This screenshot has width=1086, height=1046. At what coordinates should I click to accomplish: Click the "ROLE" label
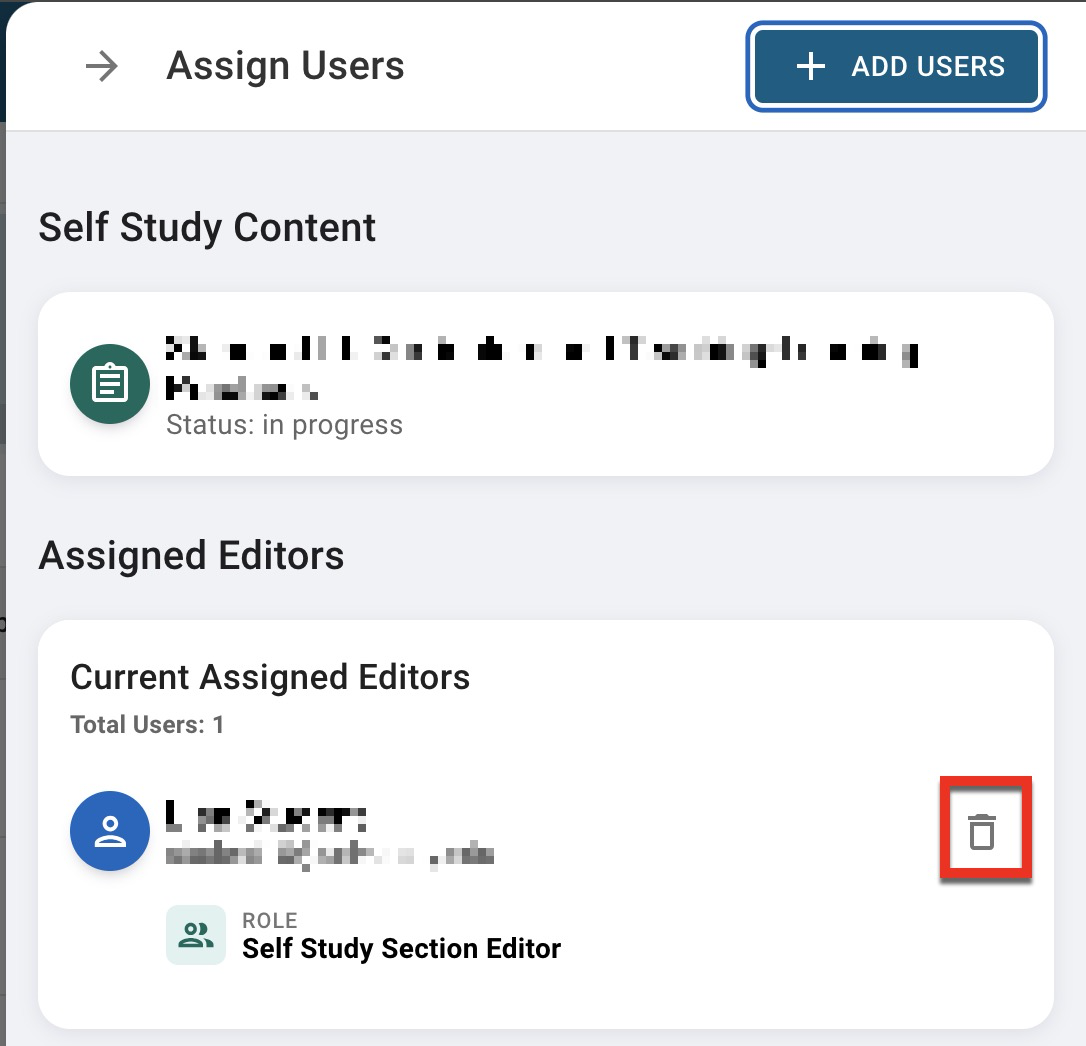coord(270,920)
